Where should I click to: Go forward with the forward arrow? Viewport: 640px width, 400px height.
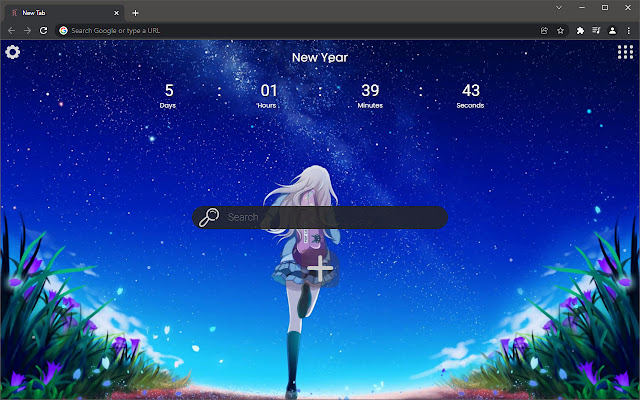[x=27, y=31]
